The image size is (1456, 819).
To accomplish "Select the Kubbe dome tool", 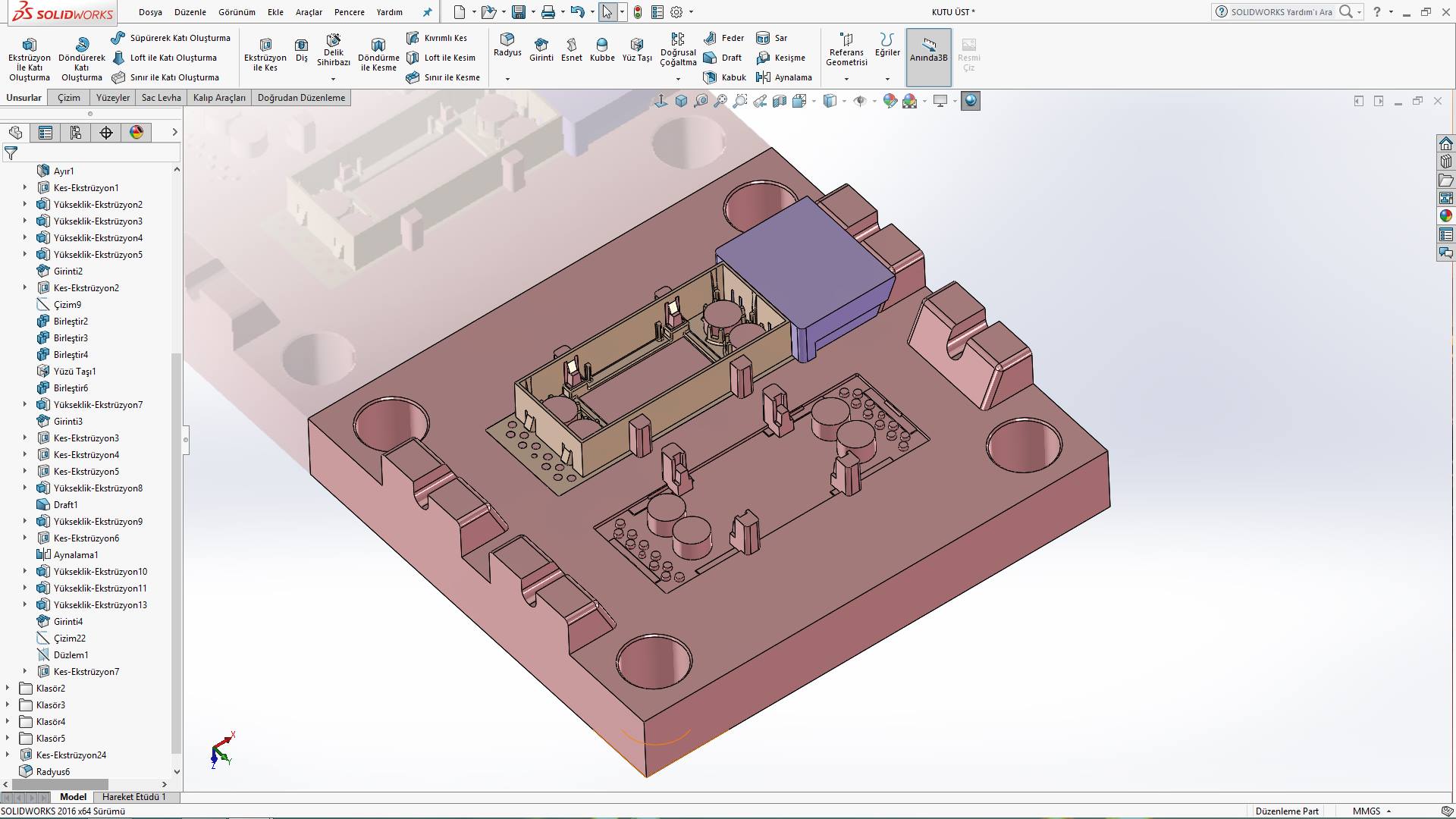I will (602, 50).
